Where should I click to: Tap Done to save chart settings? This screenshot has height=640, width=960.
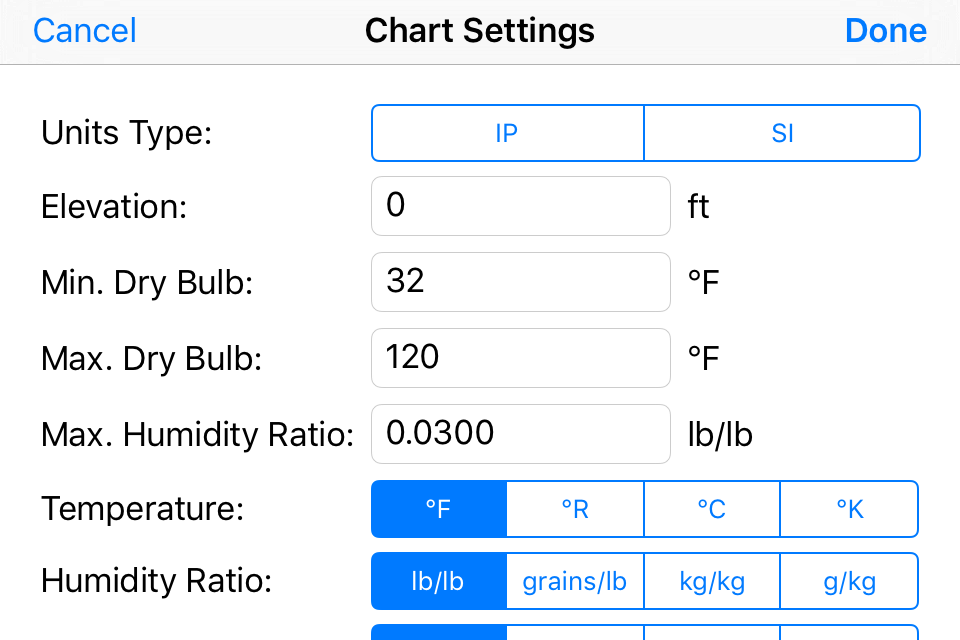click(x=885, y=31)
